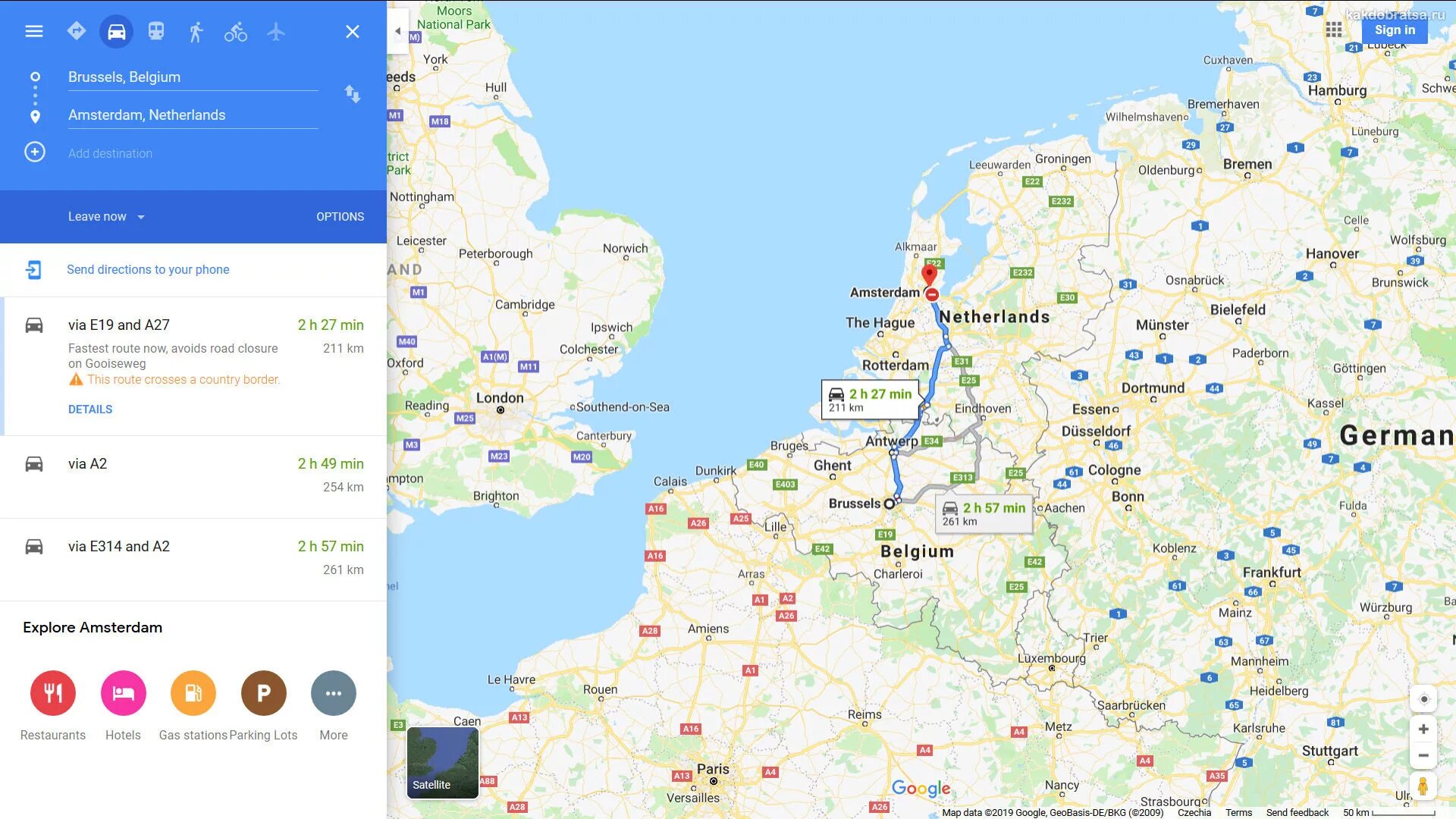Select the transit mode icon
The width and height of the screenshot is (1456, 819).
click(x=153, y=30)
